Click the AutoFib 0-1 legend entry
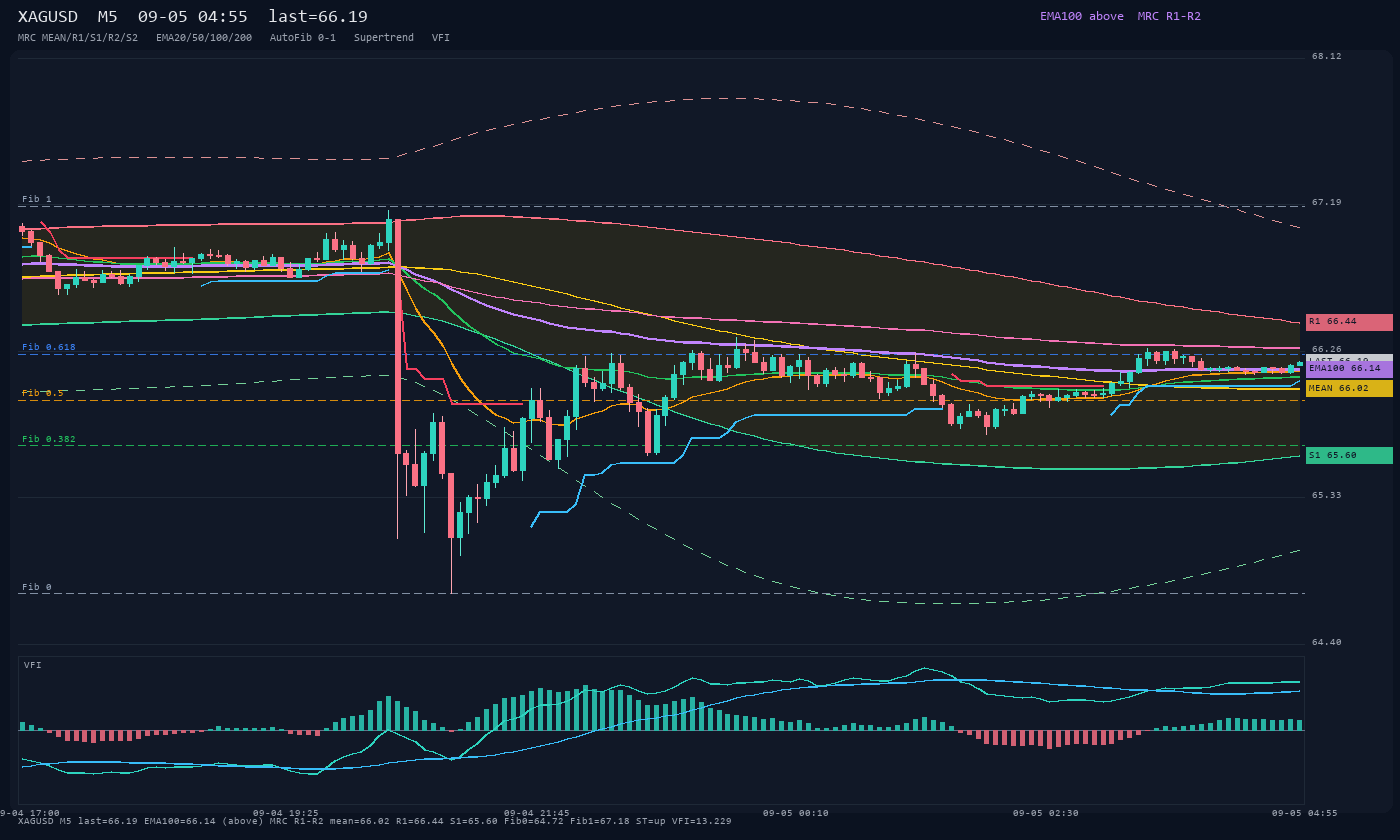1400x840 pixels. (303, 38)
